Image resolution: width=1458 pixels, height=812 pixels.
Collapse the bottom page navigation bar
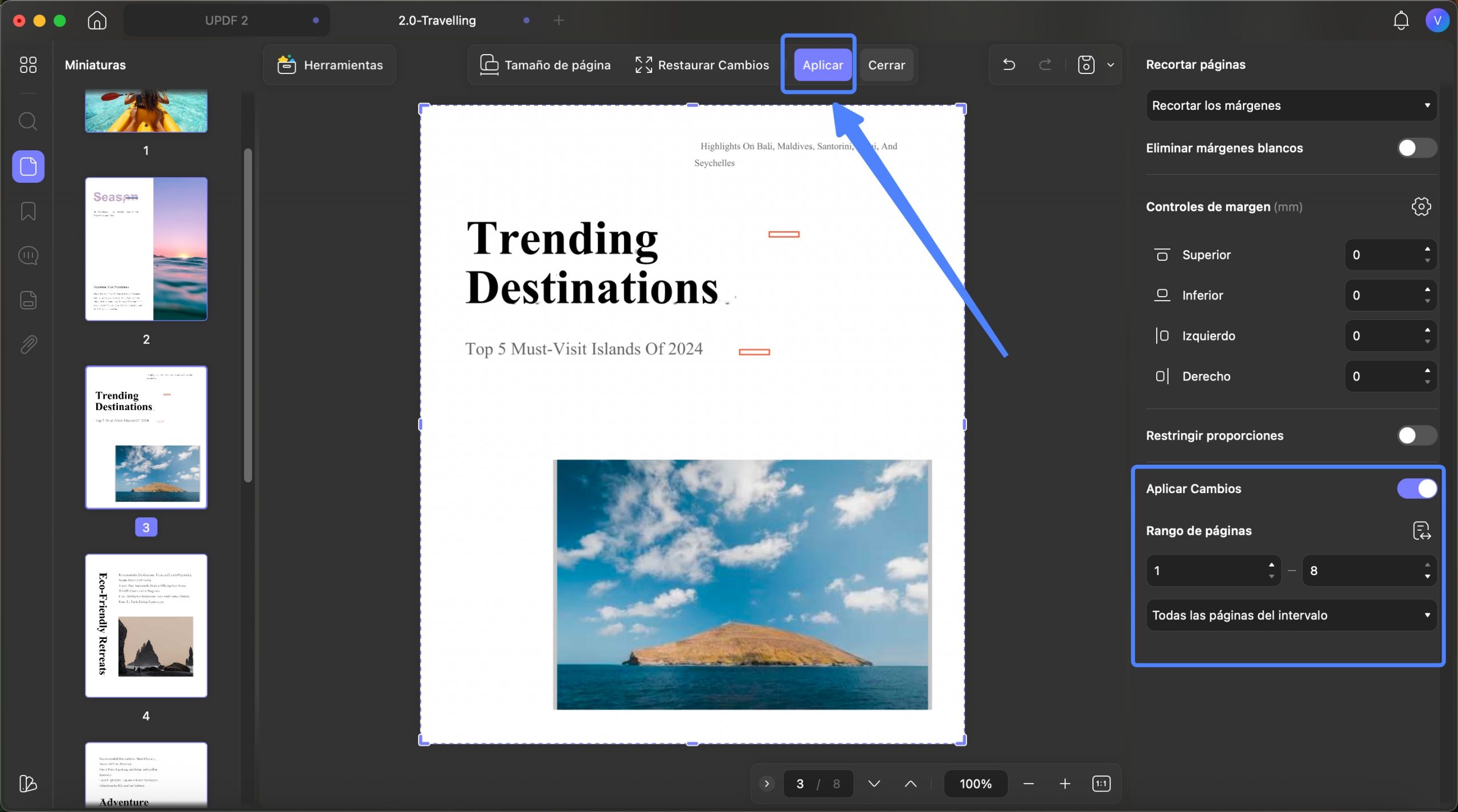(767, 784)
